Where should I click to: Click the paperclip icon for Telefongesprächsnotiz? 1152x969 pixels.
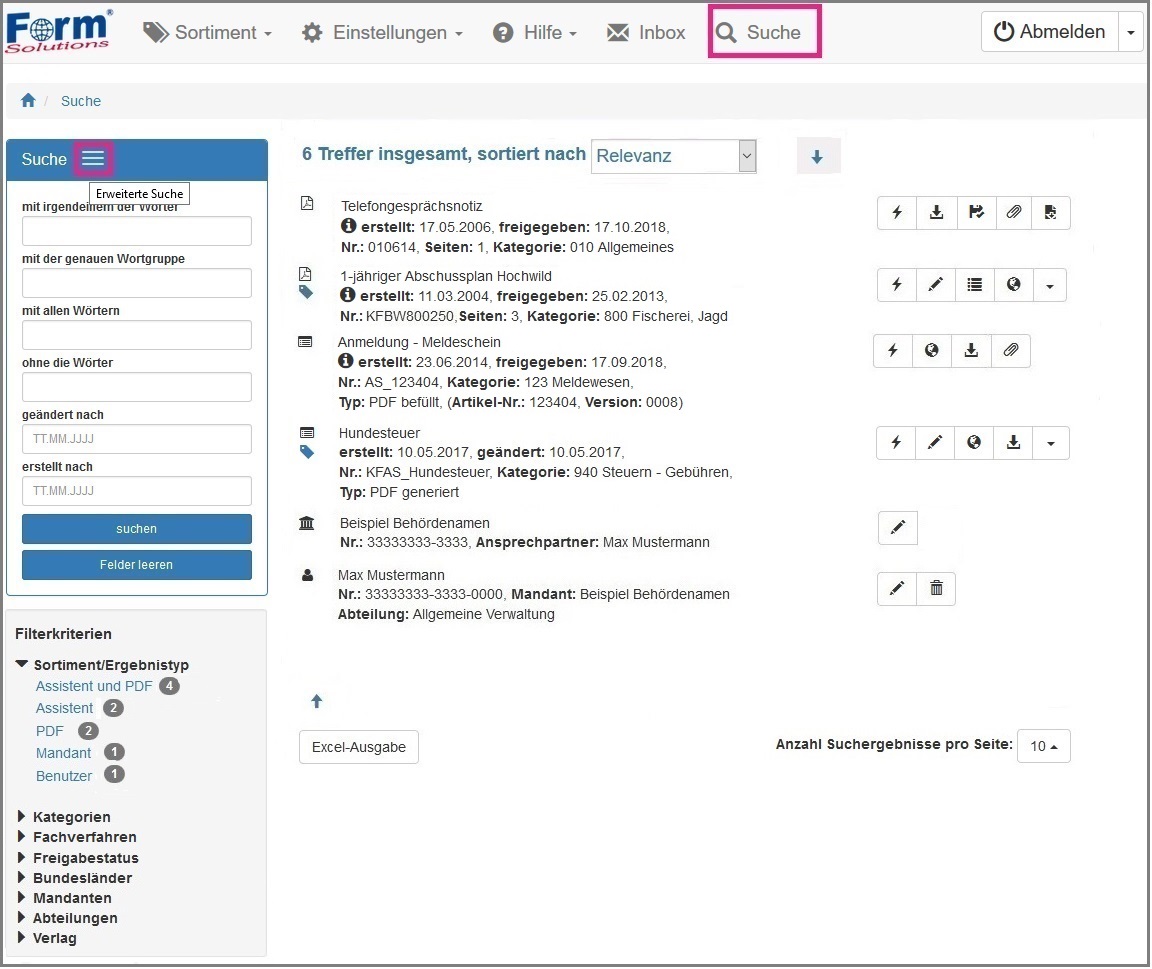1013,213
